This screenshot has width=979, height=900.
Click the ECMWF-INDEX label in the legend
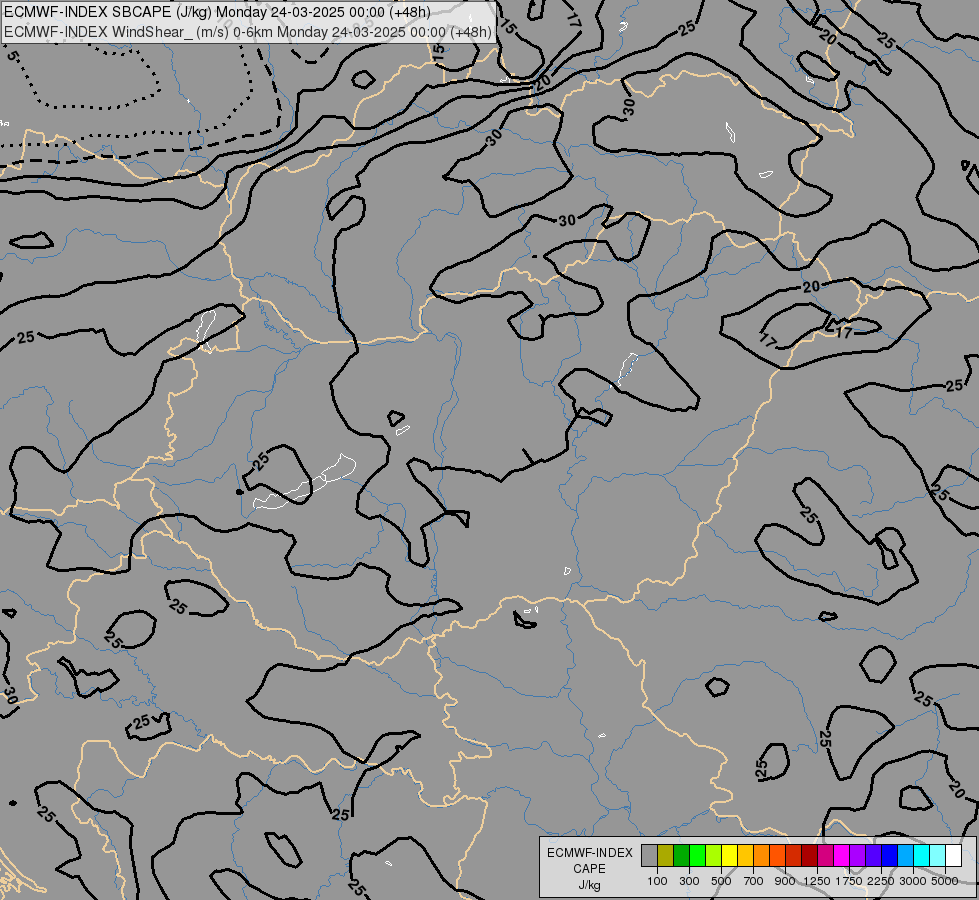590,853
